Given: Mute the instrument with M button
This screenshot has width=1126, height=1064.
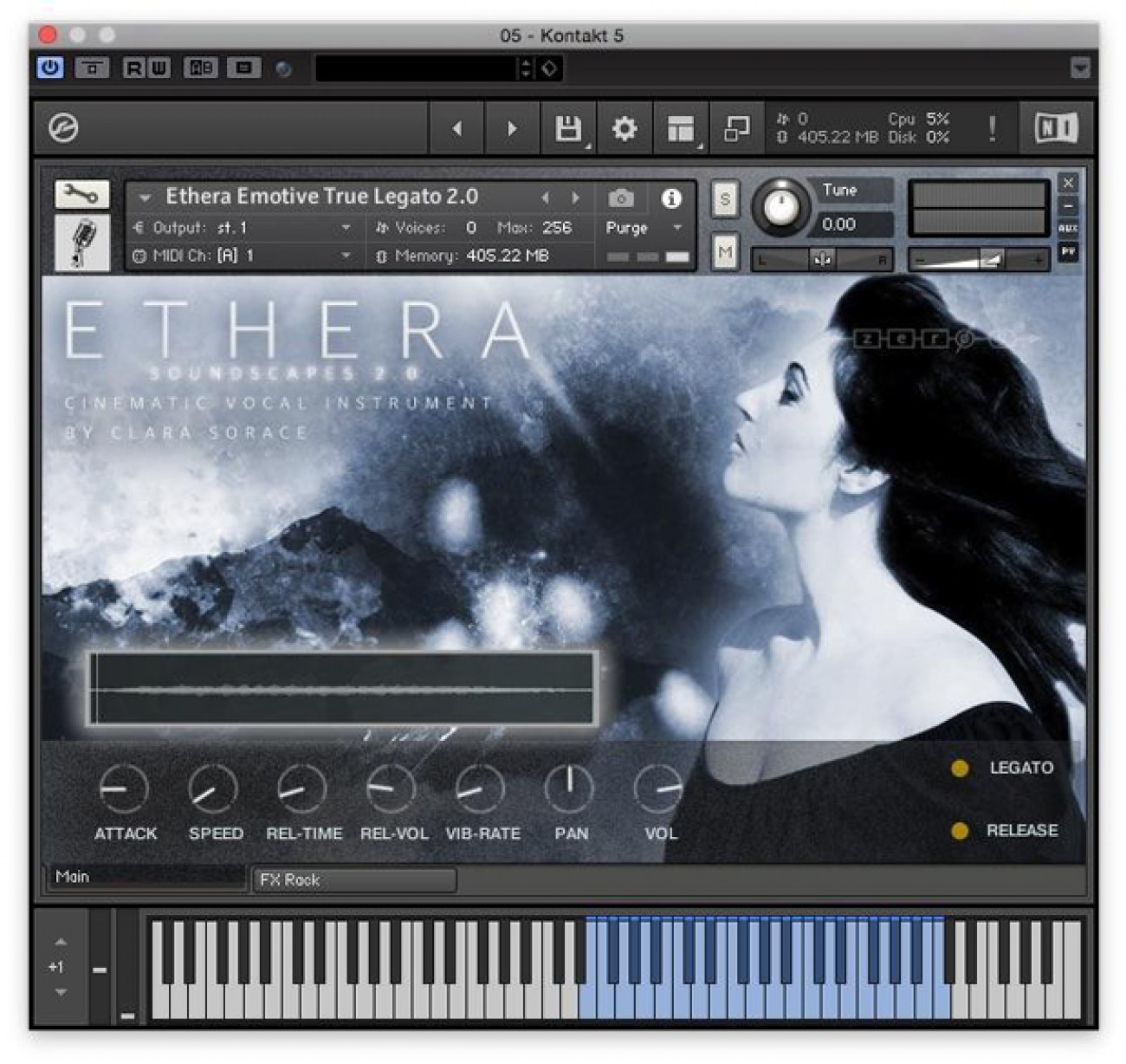Looking at the screenshot, I should pos(725,253).
